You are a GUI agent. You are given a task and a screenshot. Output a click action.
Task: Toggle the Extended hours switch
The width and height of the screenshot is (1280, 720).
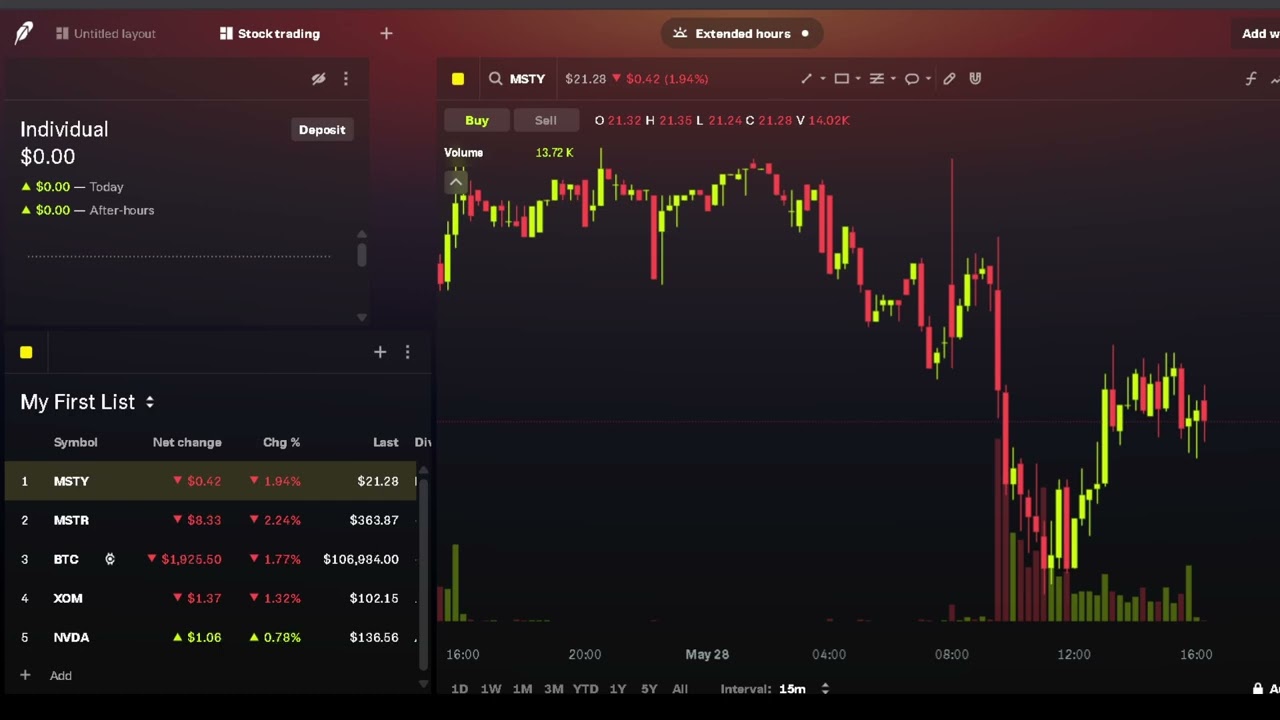coord(742,33)
